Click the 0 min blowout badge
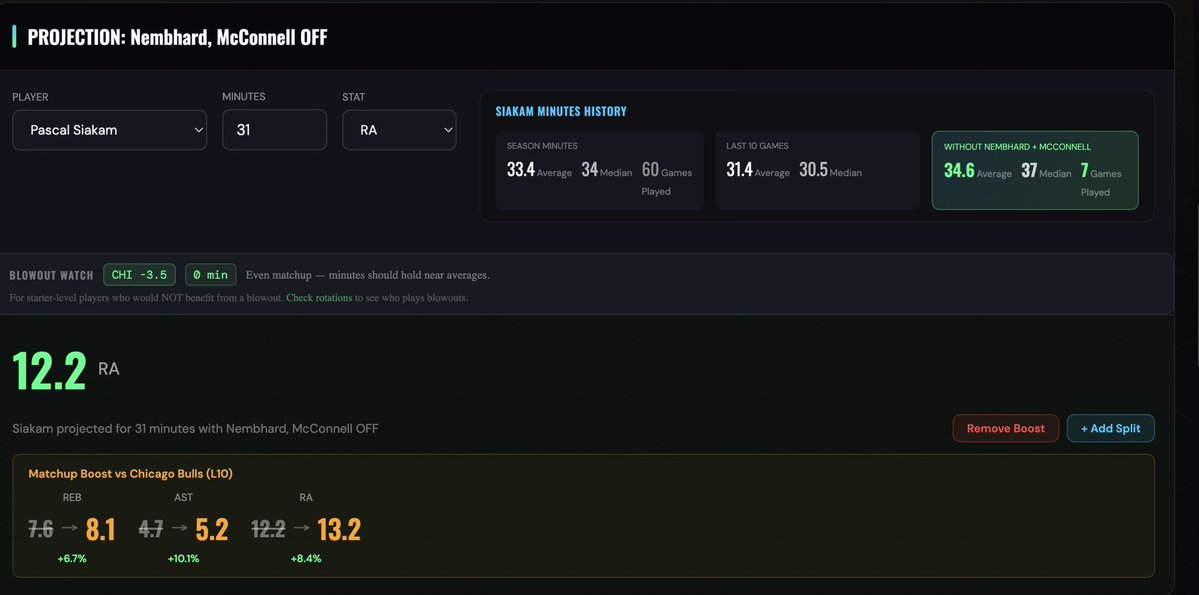 coord(210,275)
